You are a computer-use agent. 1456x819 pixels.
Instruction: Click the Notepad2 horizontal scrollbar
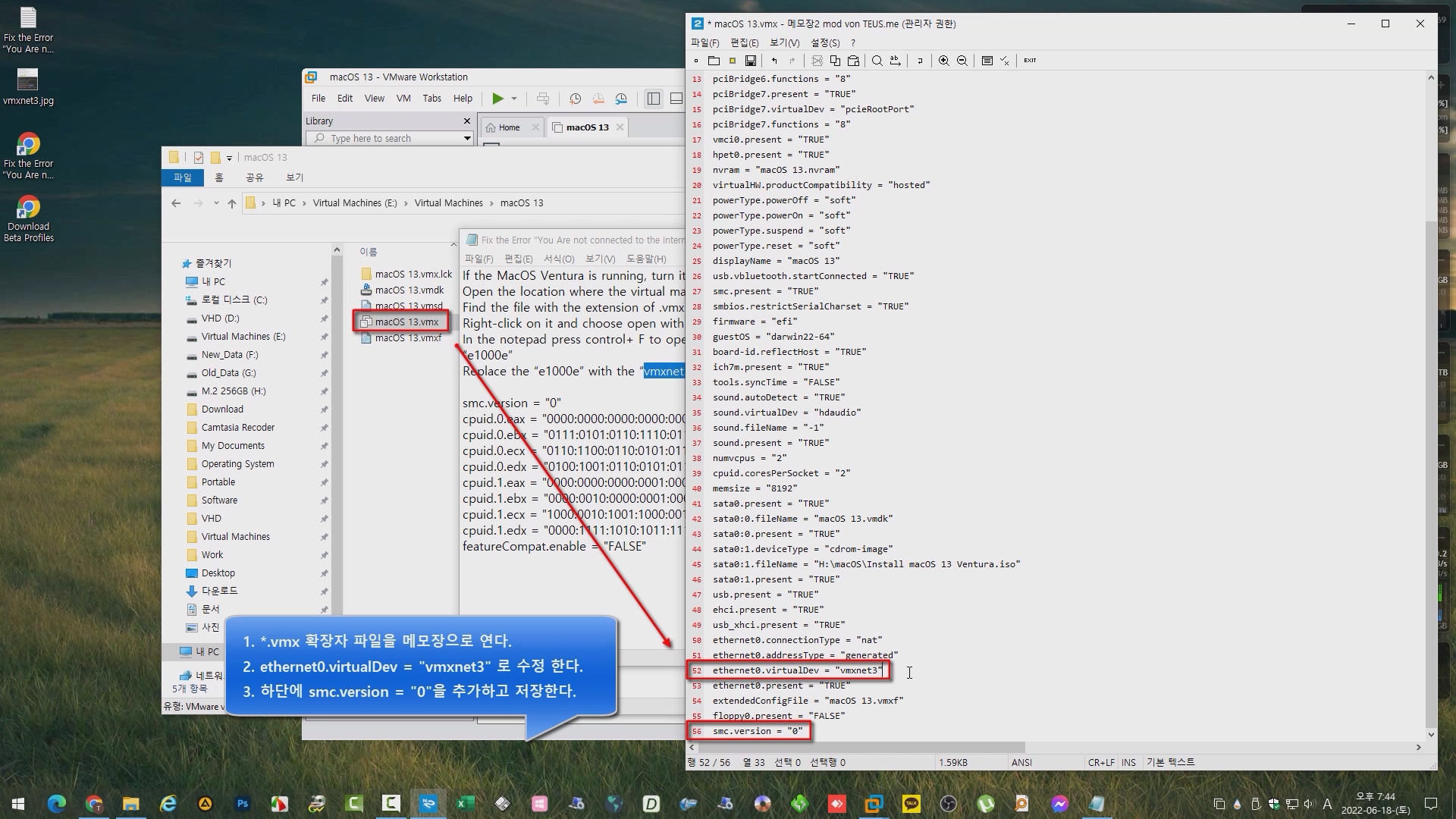(x=861, y=748)
